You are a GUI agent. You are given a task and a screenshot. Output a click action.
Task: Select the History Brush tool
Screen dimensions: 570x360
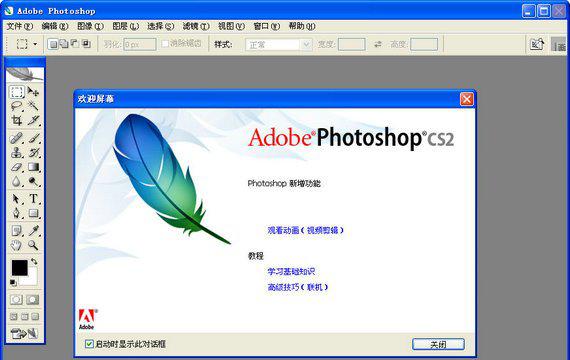tap(33, 152)
